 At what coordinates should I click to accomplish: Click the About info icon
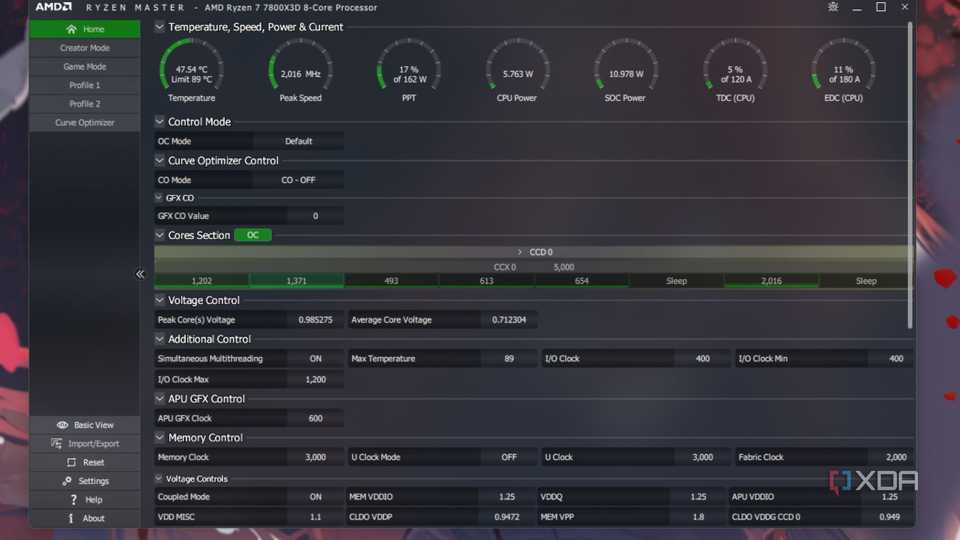click(x=71, y=518)
